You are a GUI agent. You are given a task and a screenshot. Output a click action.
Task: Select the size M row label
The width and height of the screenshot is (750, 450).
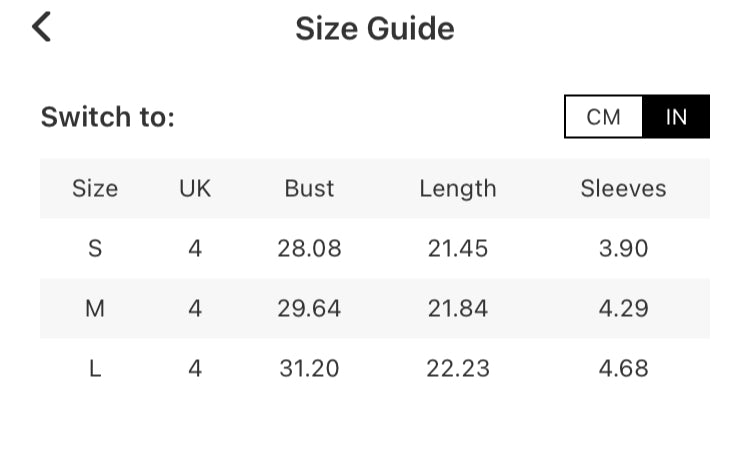(95, 308)
